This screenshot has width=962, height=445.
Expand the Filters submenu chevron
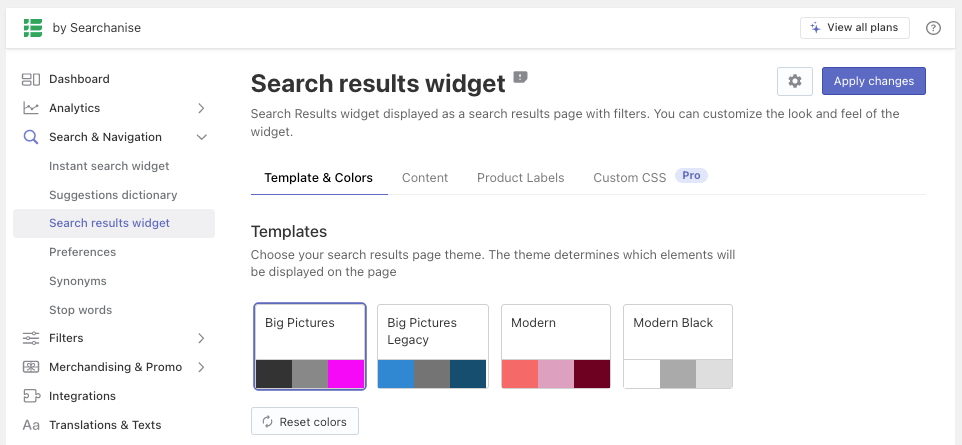(x=201, y=338)
